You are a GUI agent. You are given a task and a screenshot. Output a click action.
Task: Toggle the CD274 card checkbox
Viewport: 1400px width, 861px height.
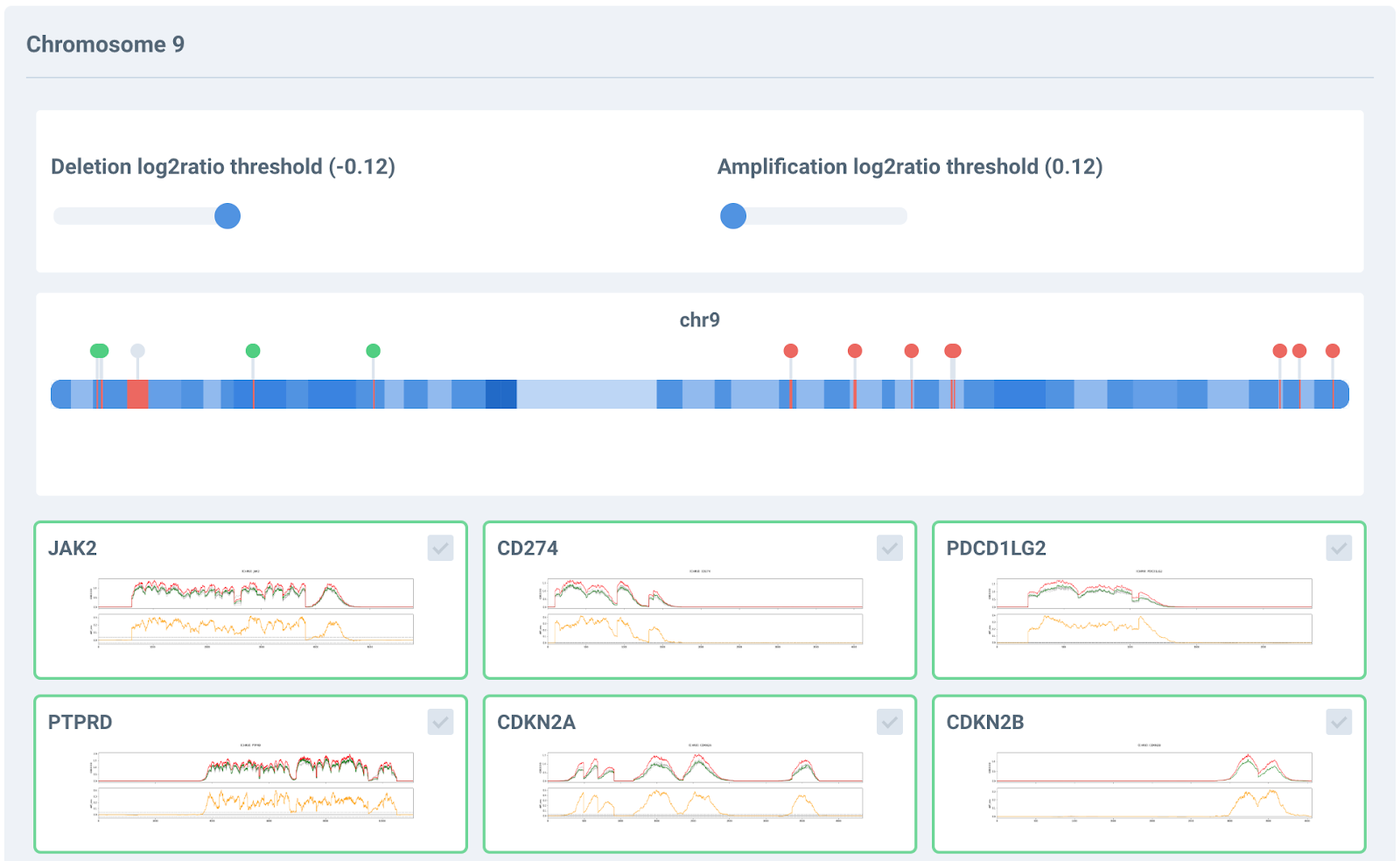[x=890, y=548]
